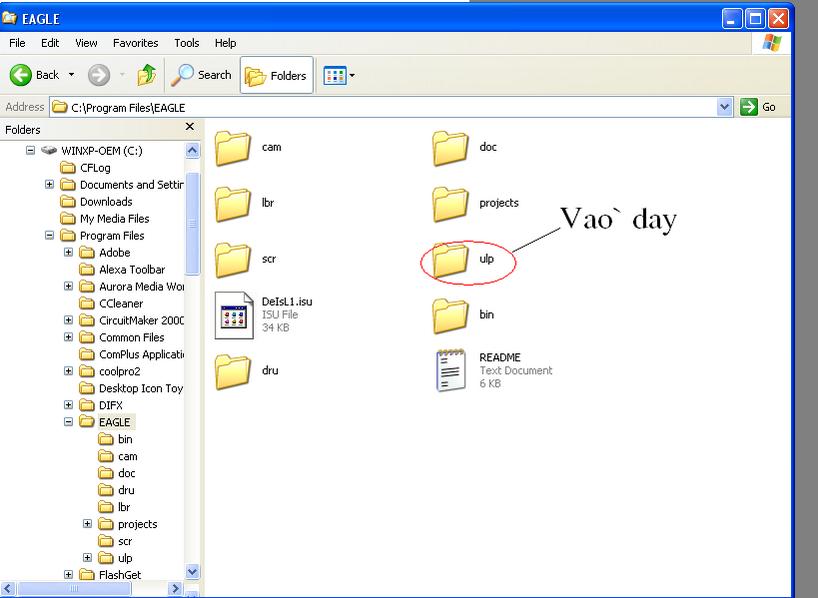Image resolution: width=818 pixels, height=598 pixels.
Task: Click the WINXP-OEM (C:) drive icon
Action: [49, 150]
